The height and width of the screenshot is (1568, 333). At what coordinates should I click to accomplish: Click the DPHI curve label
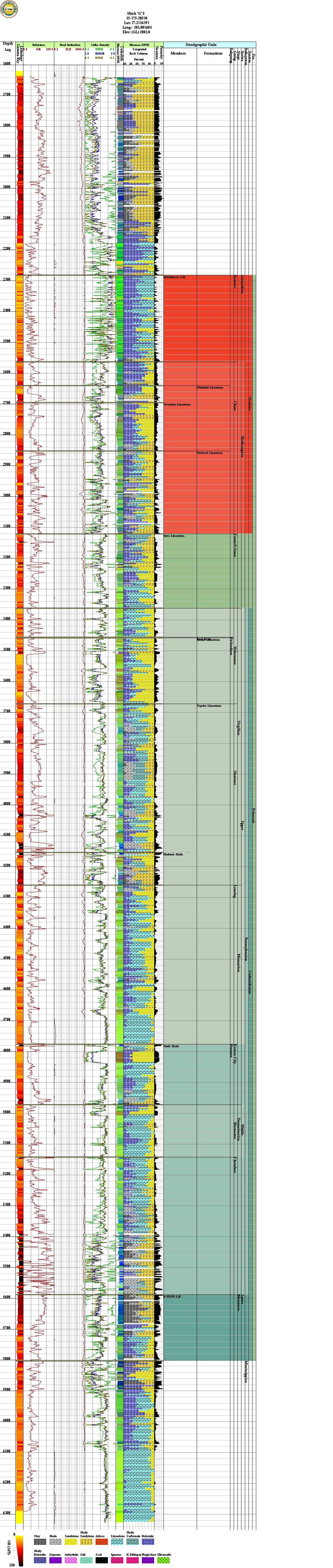tap(99, 58)
